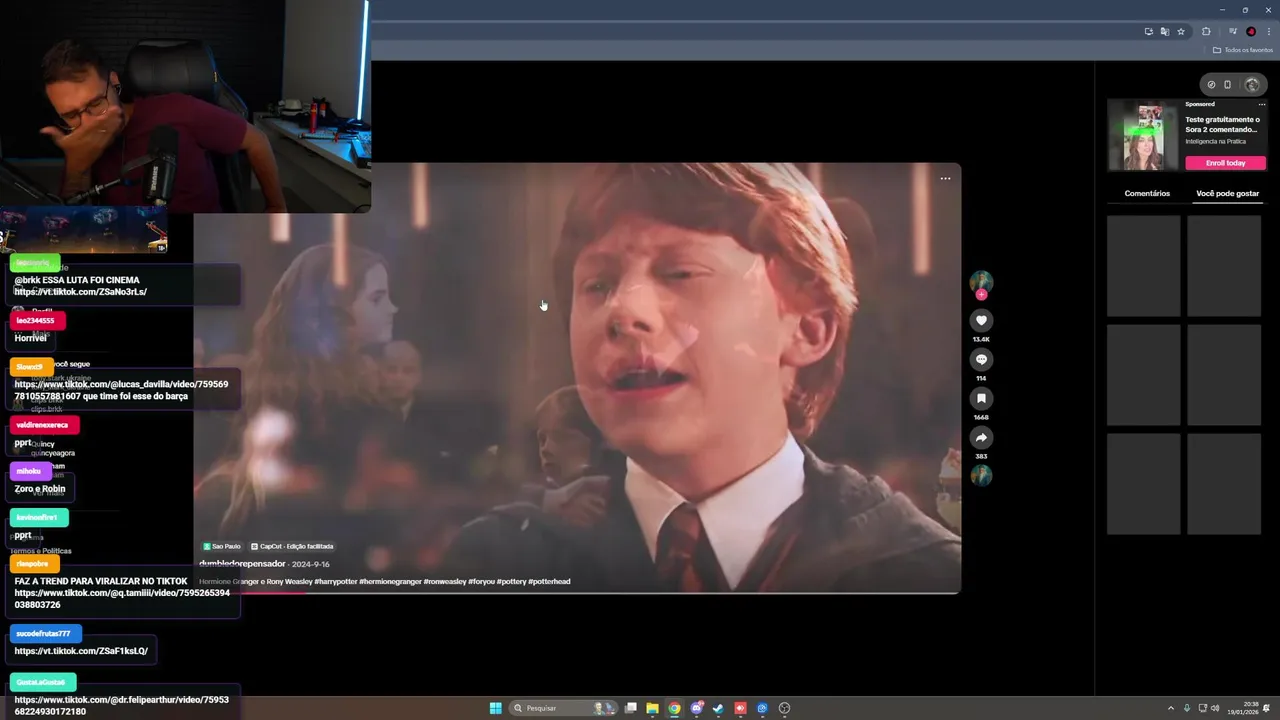
Task: Open the Sora 2 ad title link
Action: pos(1222,124)
